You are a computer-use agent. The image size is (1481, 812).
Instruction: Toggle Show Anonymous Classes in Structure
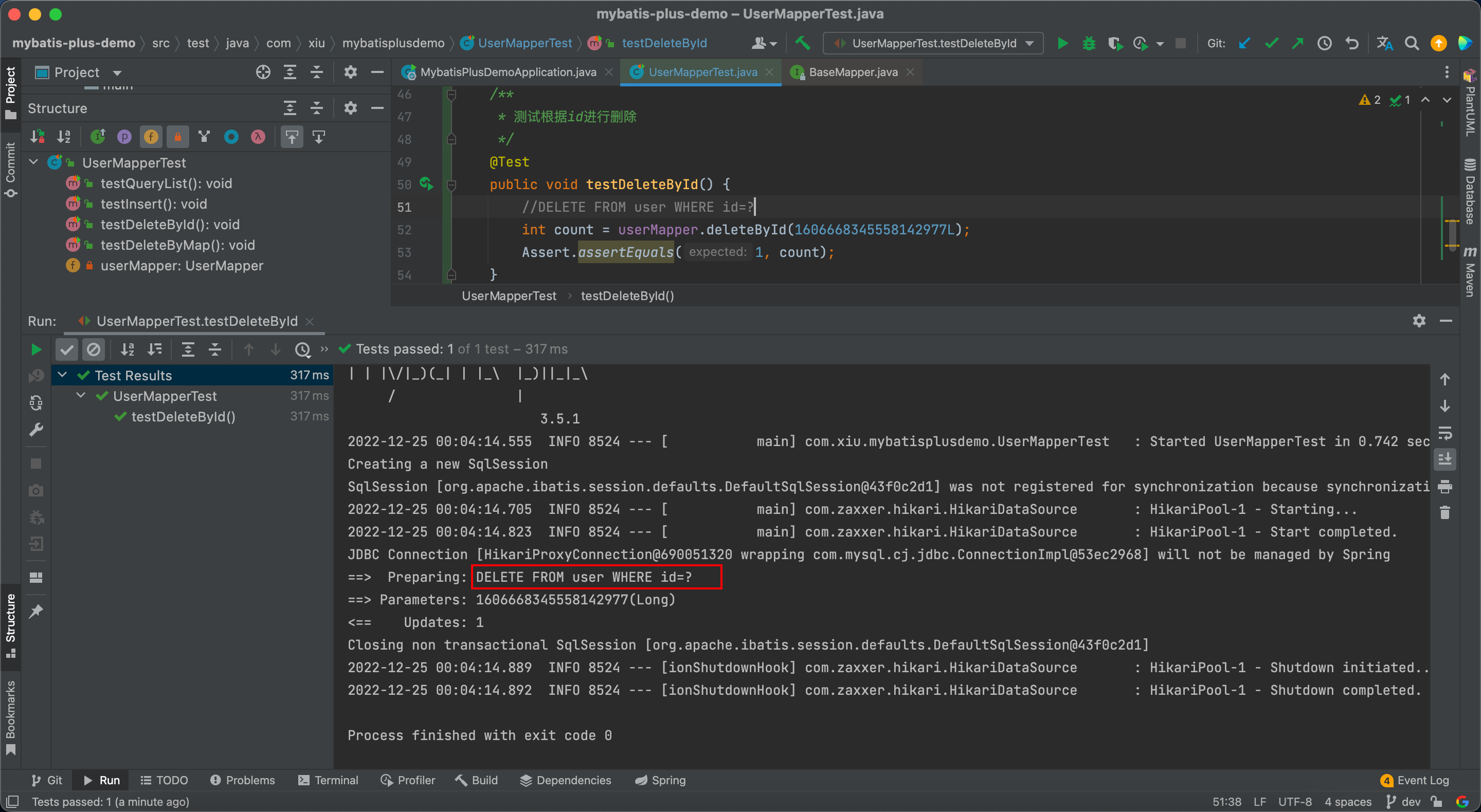pos(231,137)
